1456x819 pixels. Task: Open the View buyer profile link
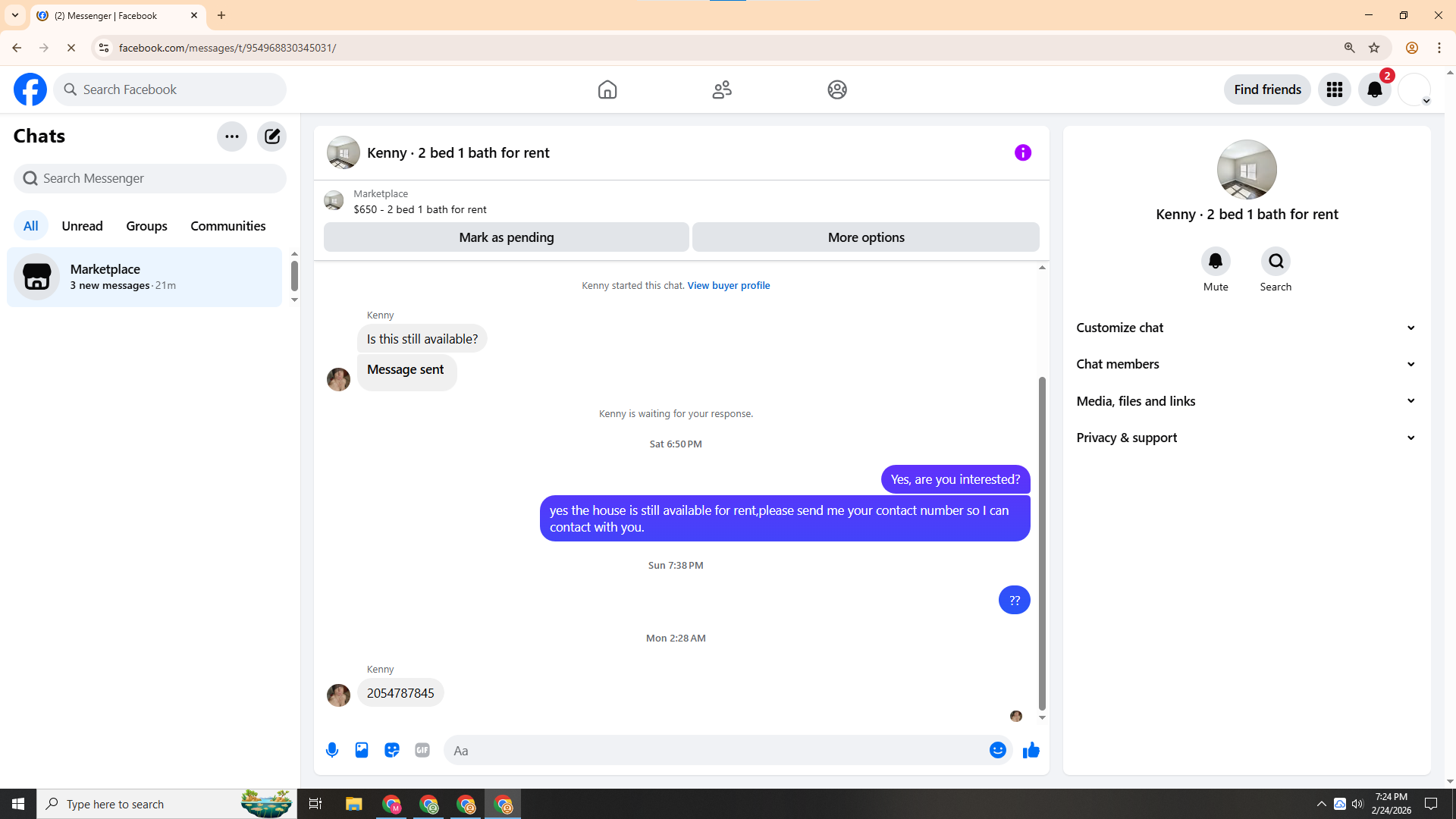coord(728,286)
